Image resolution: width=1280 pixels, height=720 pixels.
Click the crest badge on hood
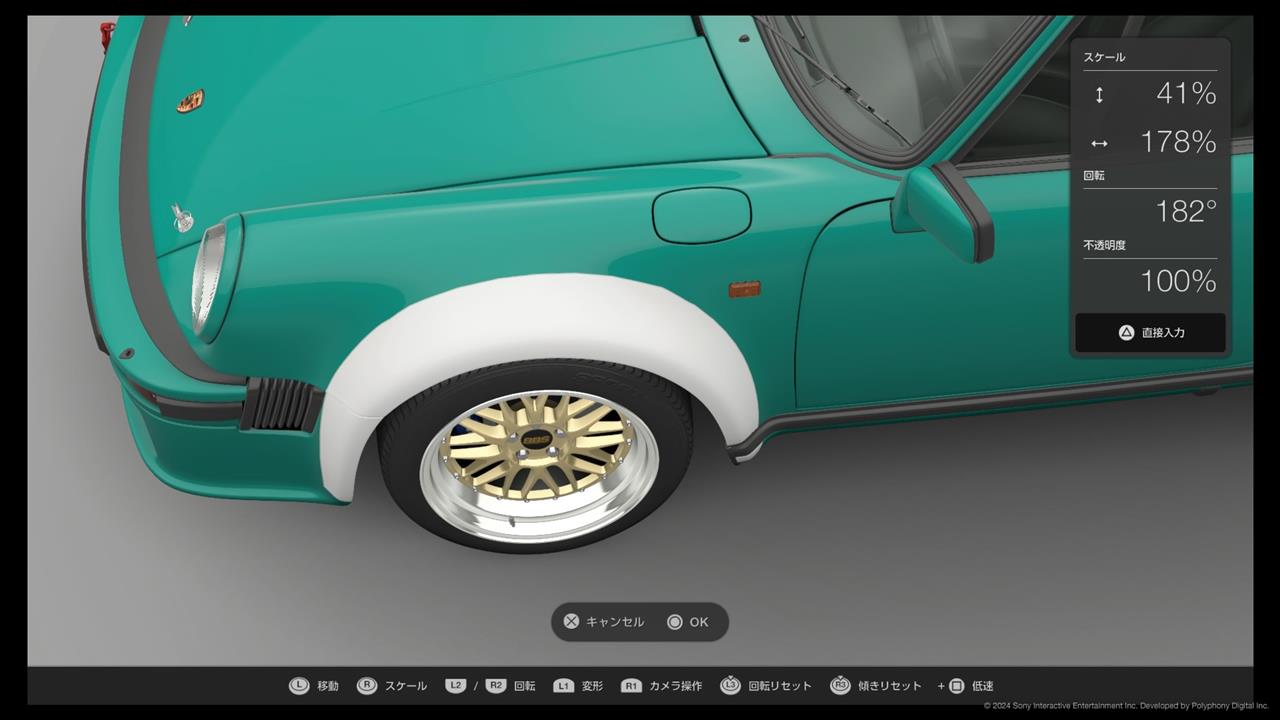tap(191, 101)
